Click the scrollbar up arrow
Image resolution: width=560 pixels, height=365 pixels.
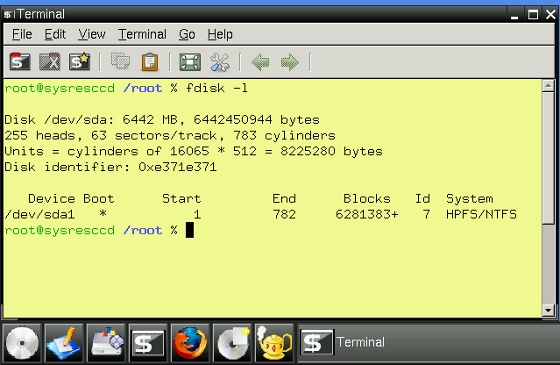548,86
